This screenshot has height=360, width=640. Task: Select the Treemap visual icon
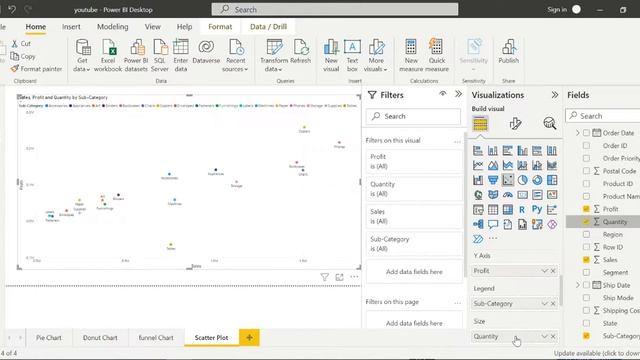click(x=551, y=180)
